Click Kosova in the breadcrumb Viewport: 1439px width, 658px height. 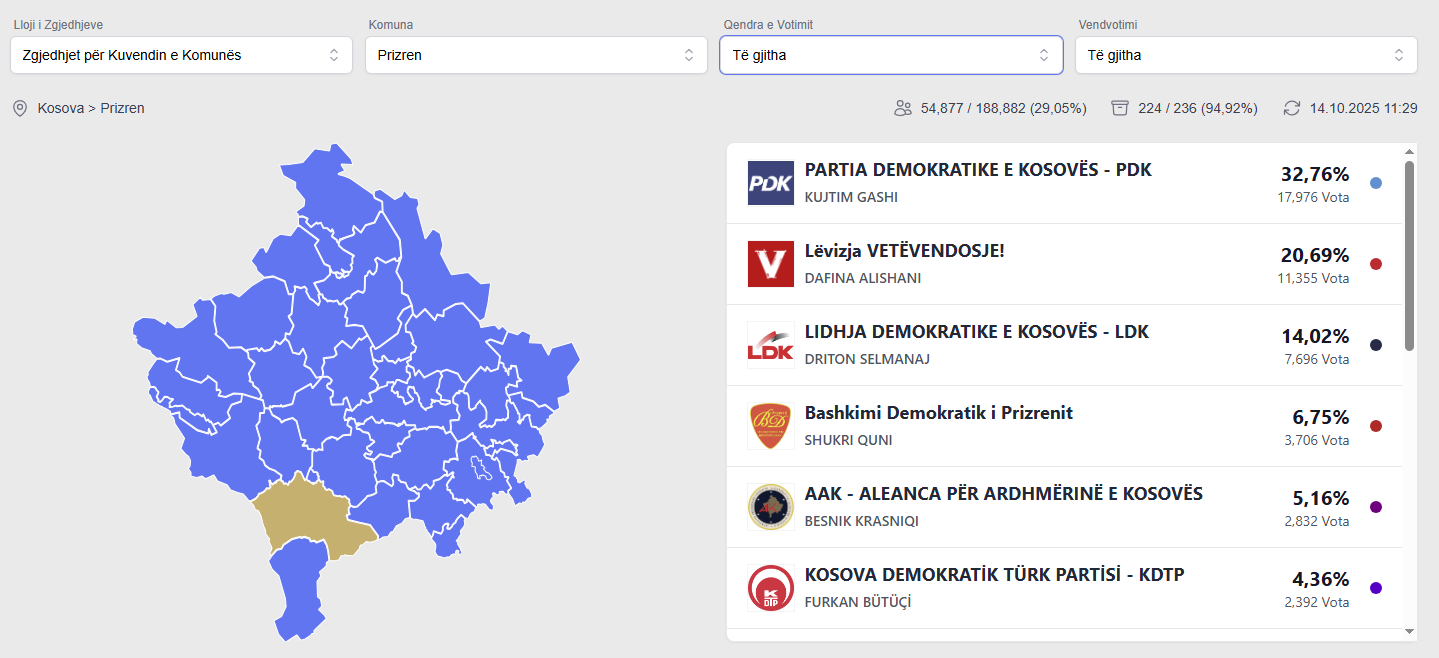60,108
